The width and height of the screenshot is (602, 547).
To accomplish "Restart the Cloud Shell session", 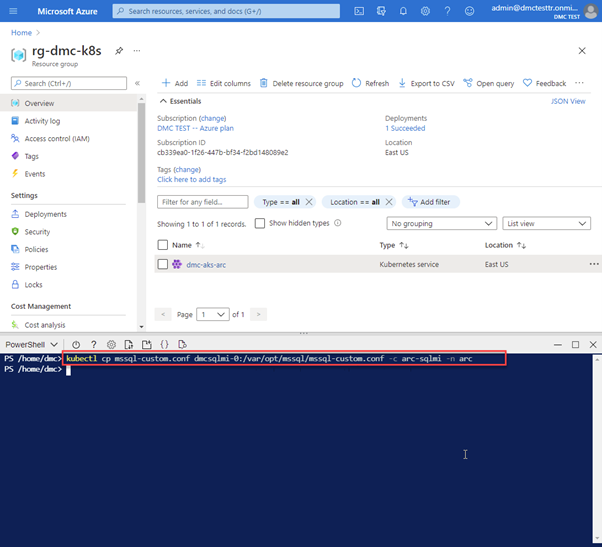I will (x=76, y=344).
